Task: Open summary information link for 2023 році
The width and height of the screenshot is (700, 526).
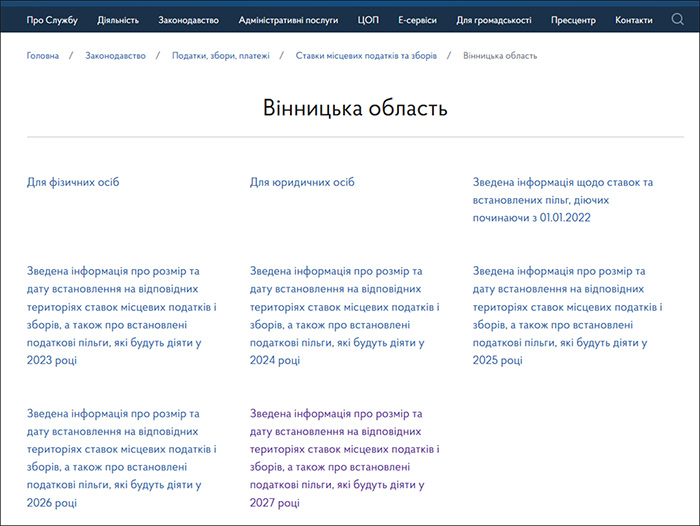Action: click(121, 316)
